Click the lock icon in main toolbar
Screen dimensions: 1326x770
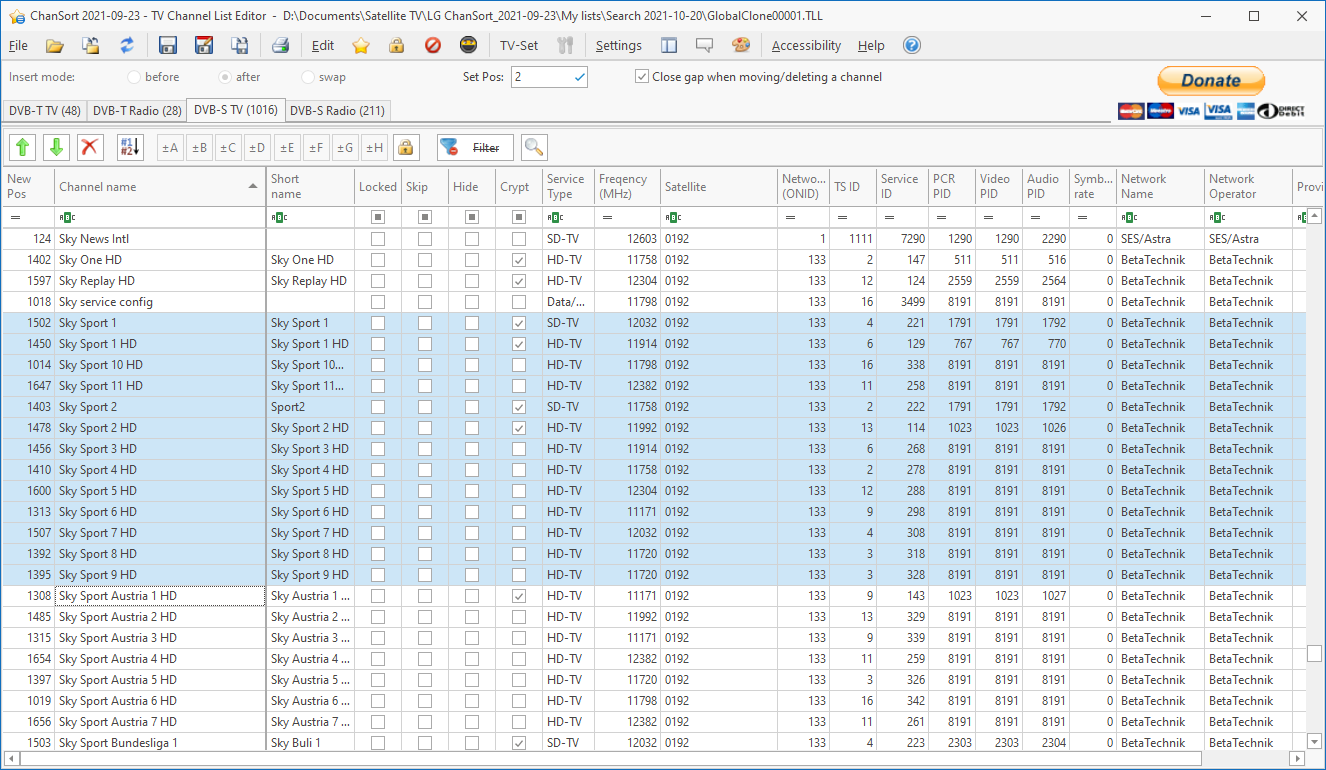(397, 45)
